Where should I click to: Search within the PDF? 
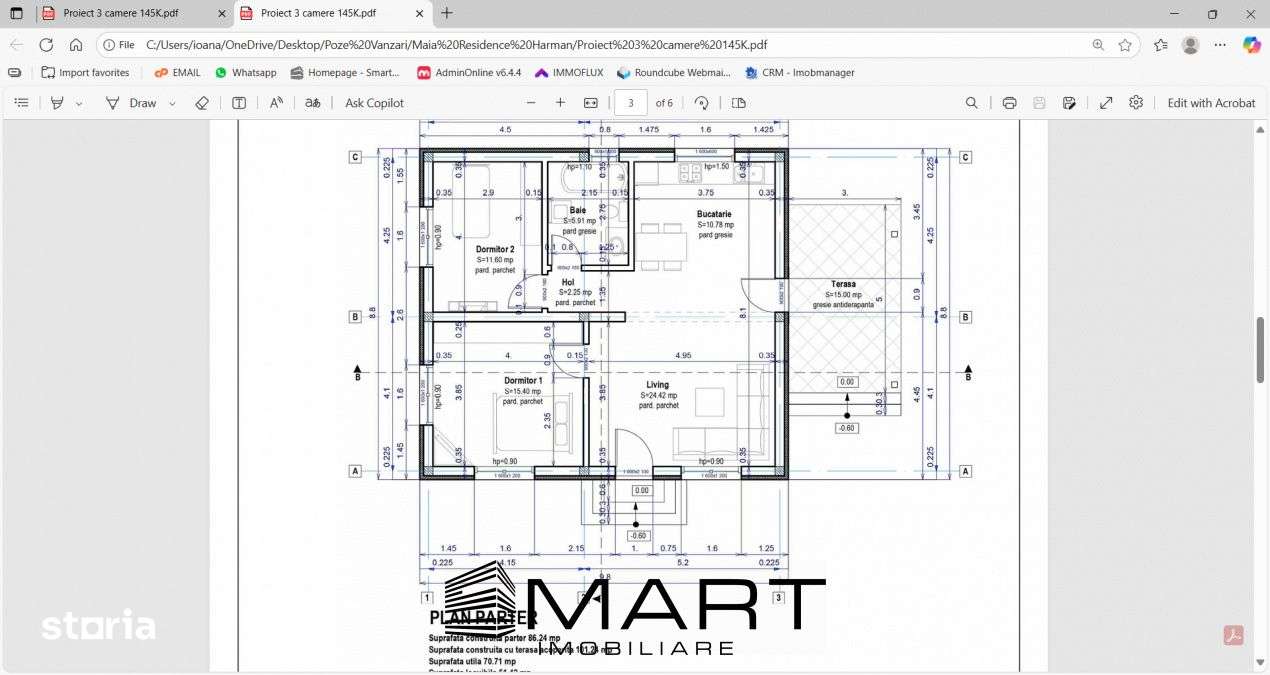(x=972, y=103)
